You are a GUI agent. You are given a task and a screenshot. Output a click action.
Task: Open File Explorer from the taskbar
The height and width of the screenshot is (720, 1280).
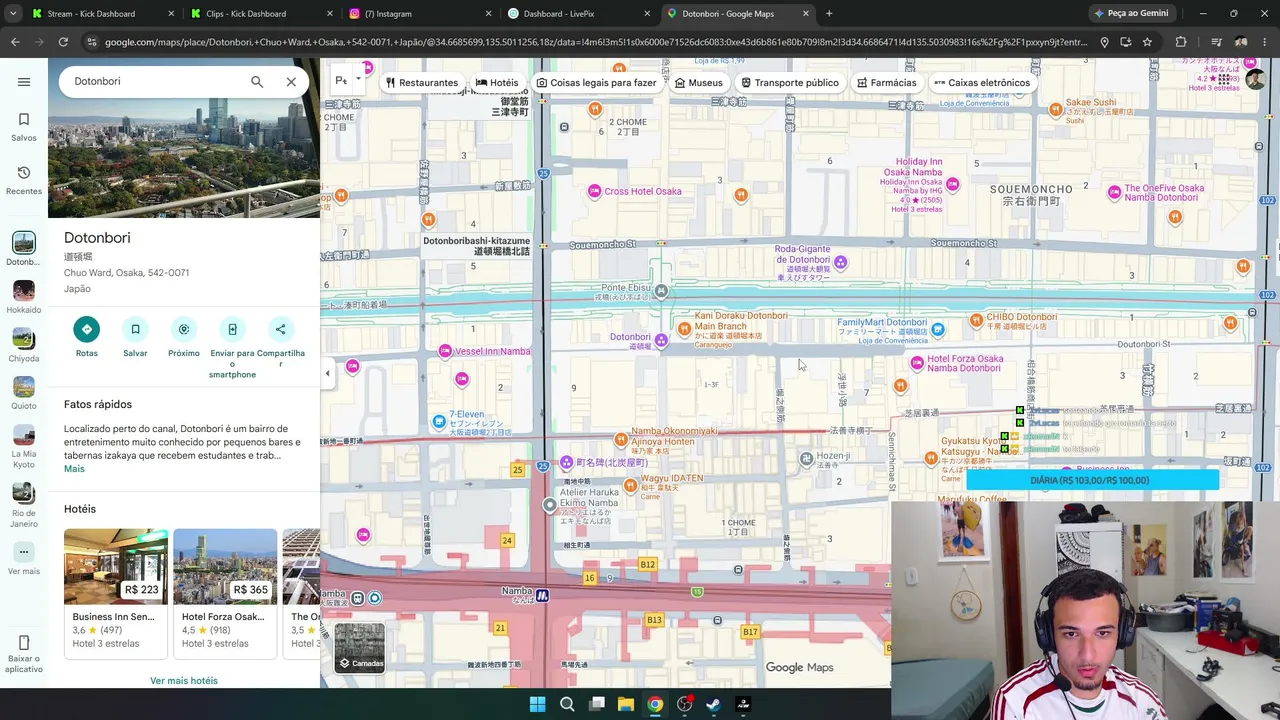626,704
